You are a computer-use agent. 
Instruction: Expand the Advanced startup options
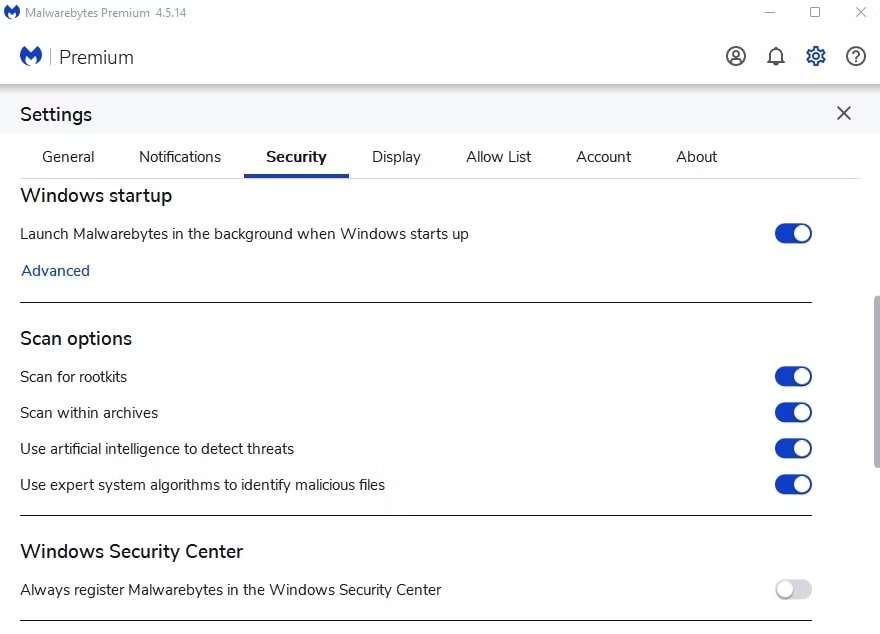(55, 271)
